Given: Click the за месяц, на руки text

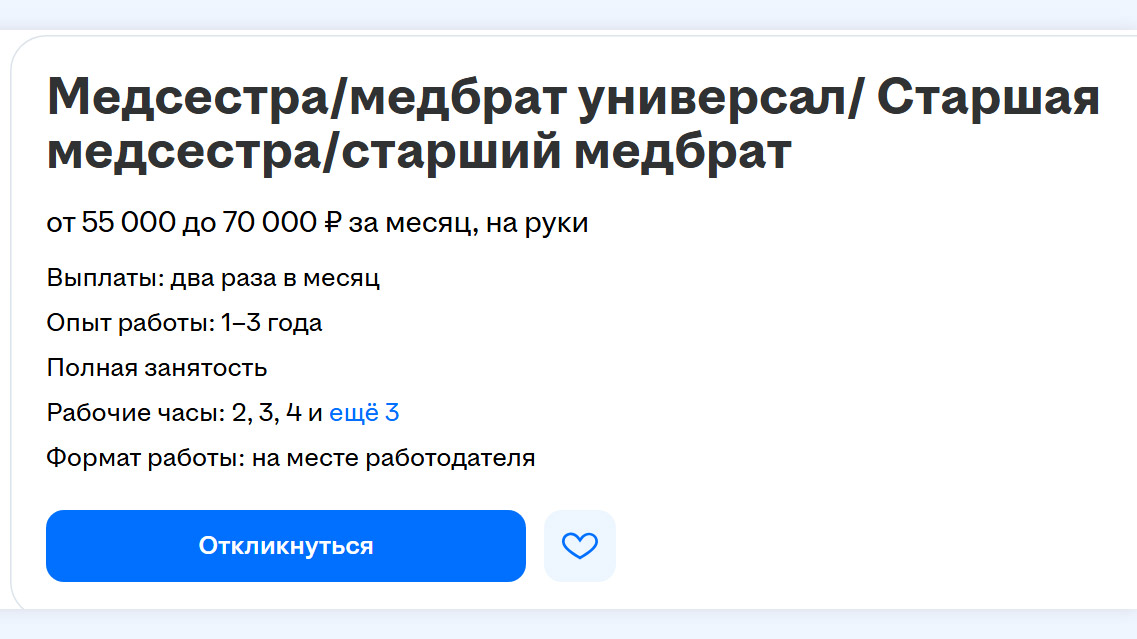Looking at the screenshot, I should coord(468,223).
